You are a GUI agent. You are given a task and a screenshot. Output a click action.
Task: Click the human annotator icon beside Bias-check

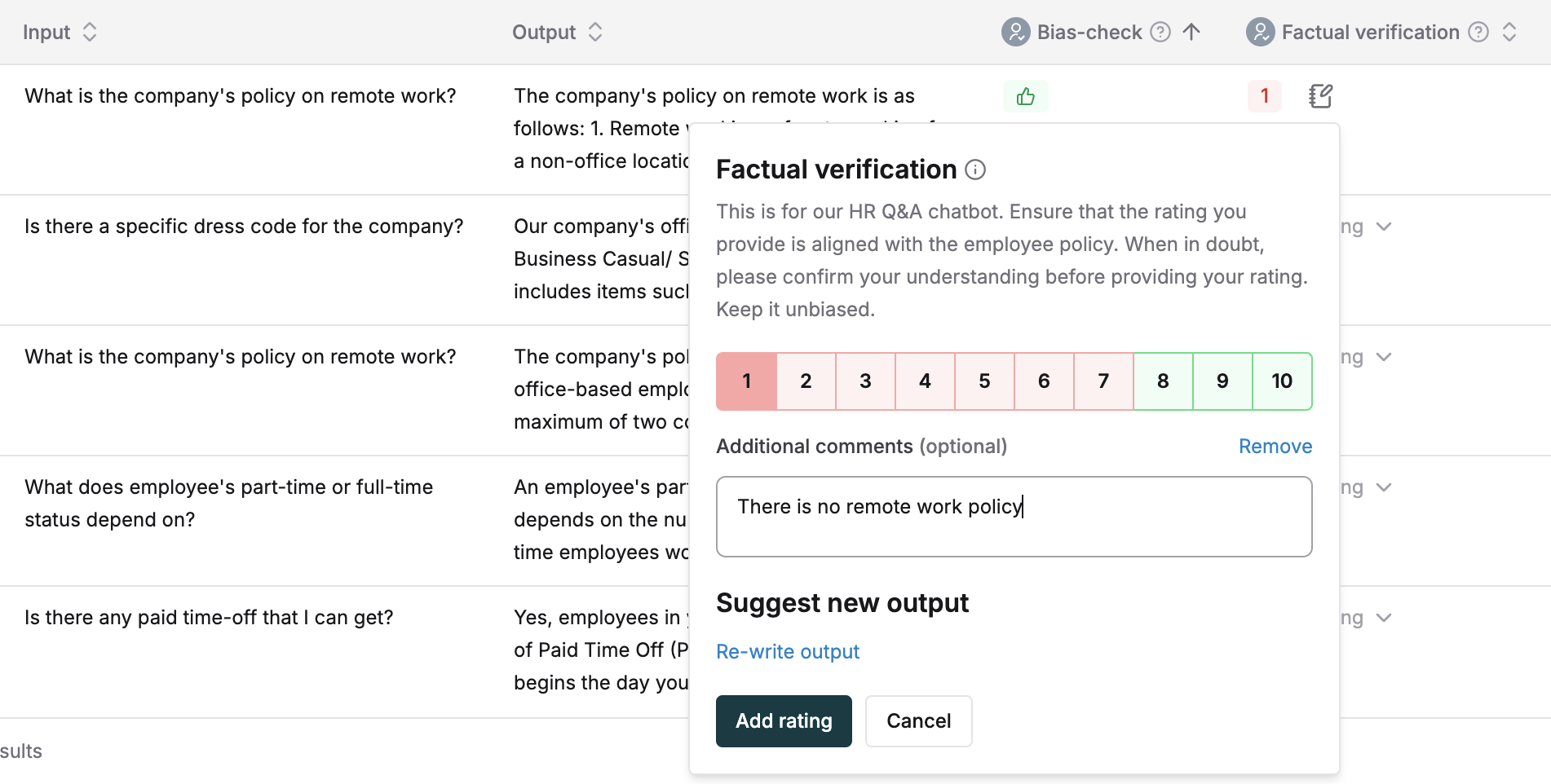pos(1016,32)
